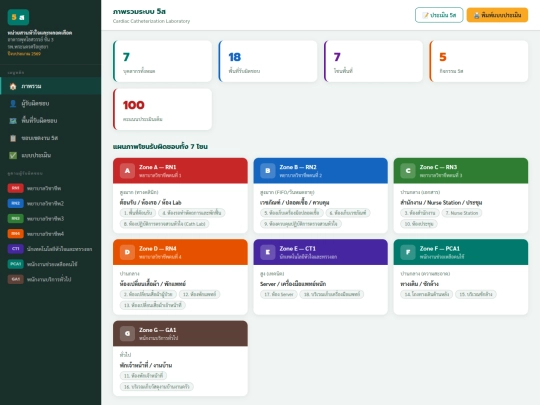Click the Zone B — RN2 header title
540x405 pixels.
[x=298, y=167]
